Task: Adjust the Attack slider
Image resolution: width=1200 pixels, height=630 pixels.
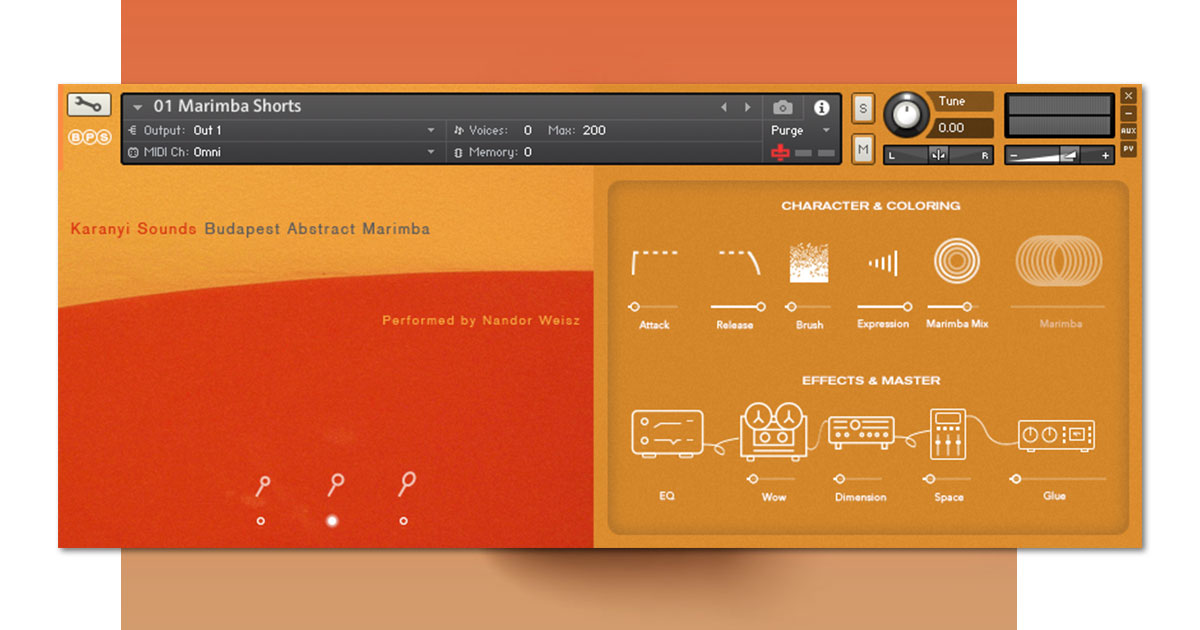Action: (x=634, y=308)
